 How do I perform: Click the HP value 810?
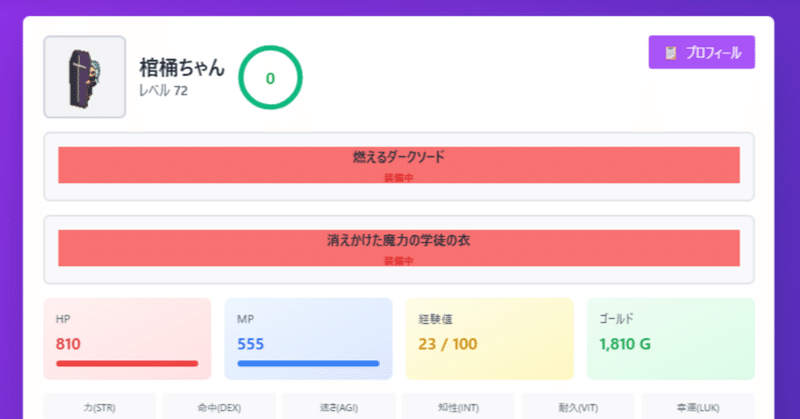tap(68, 344)
